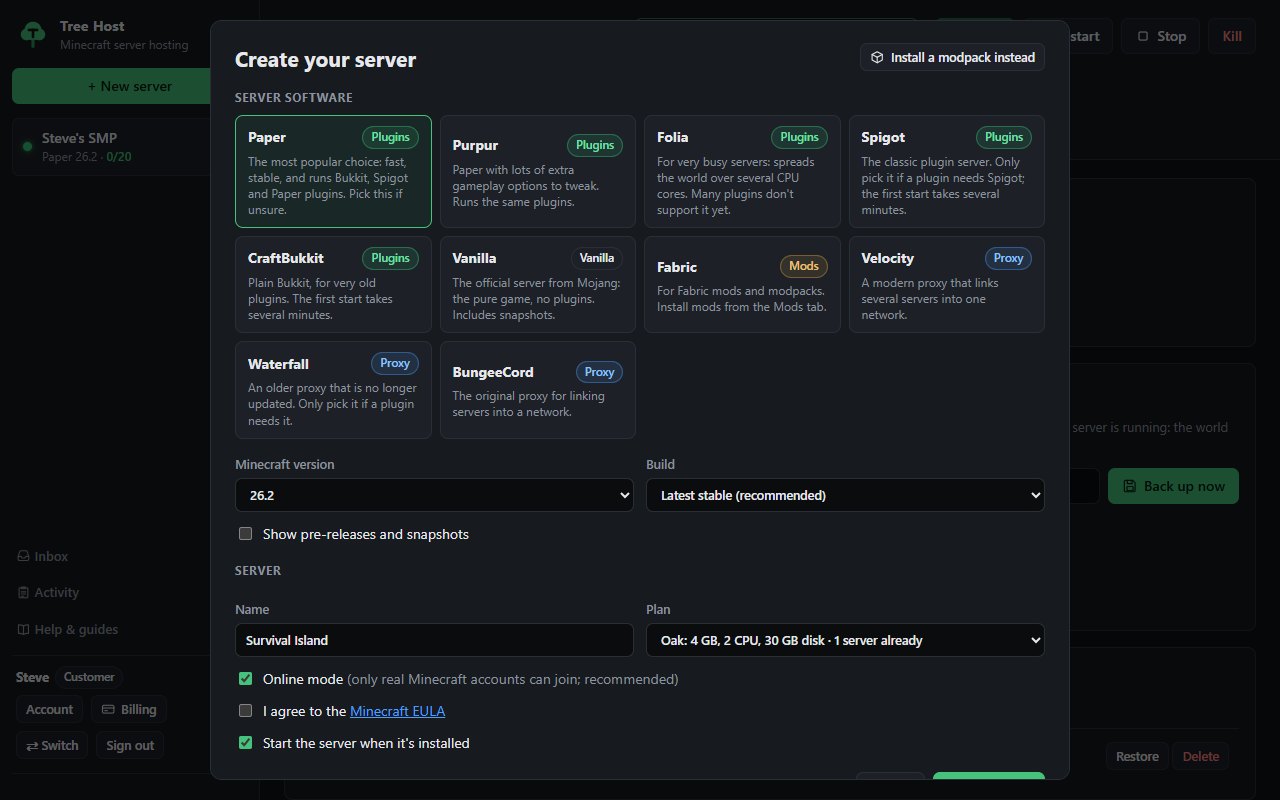Image resolution: width=1280 pixels, height=800 pixels.
Task: Click the red Delete button
Action: pyautogui.click(x=1200, y=756)
